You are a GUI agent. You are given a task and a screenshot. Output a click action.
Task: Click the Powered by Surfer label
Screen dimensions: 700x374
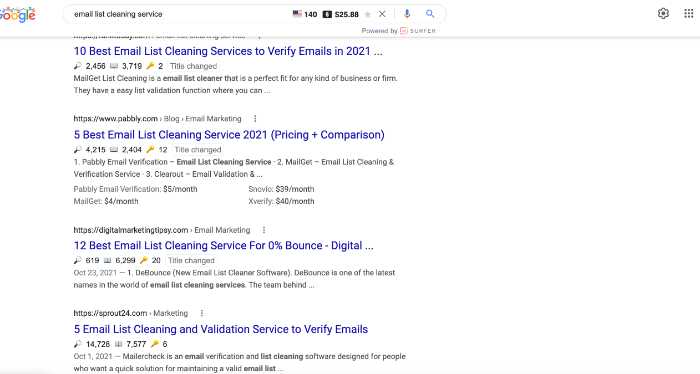(x=398, y=31)
